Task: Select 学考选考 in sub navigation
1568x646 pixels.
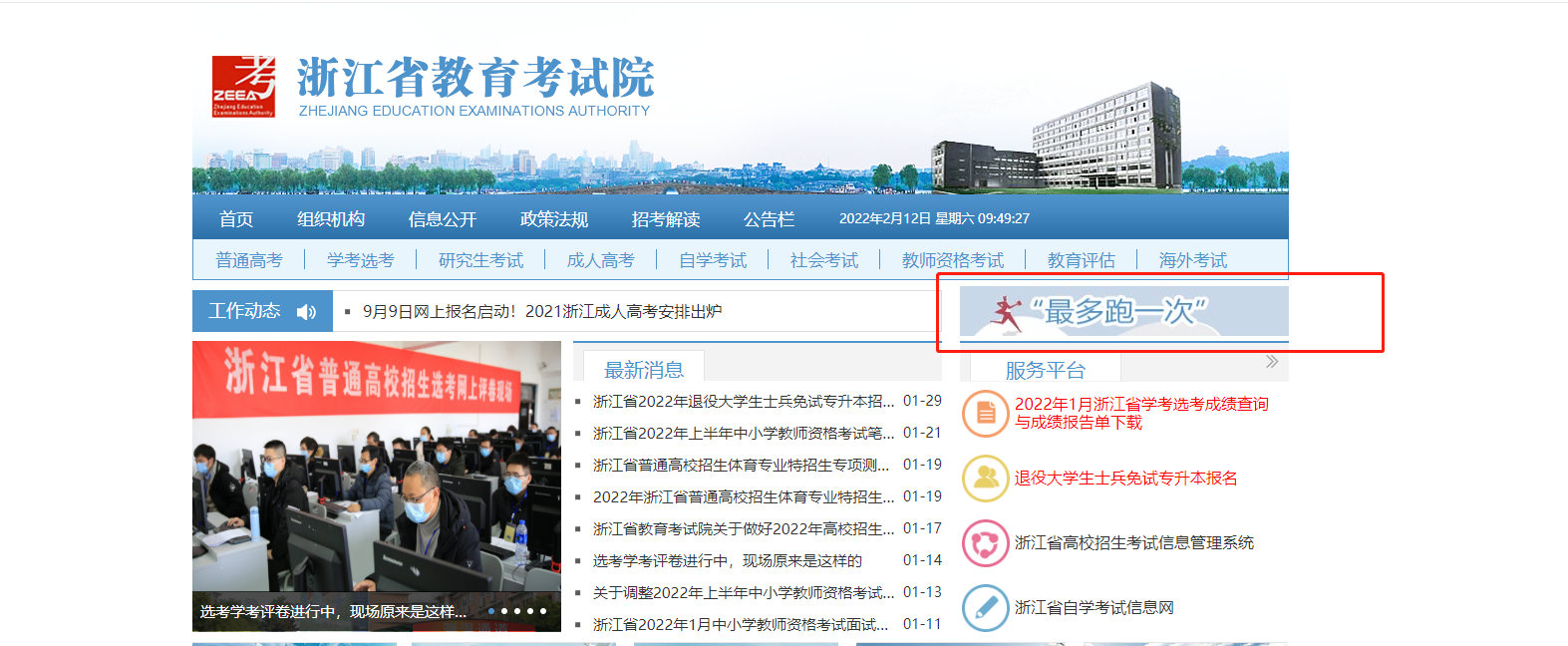Action: pos(361,260)
